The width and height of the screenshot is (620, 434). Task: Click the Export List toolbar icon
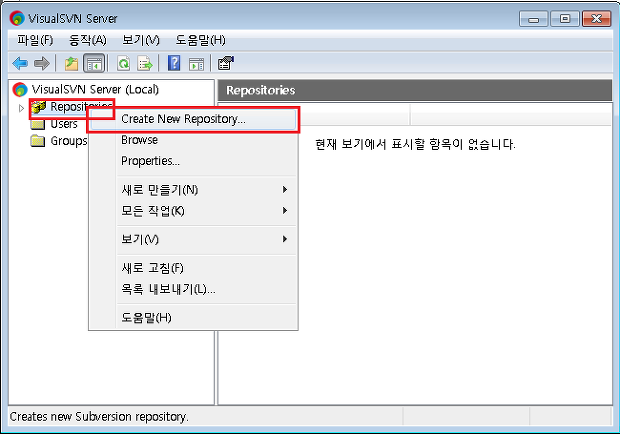(145, 63)
